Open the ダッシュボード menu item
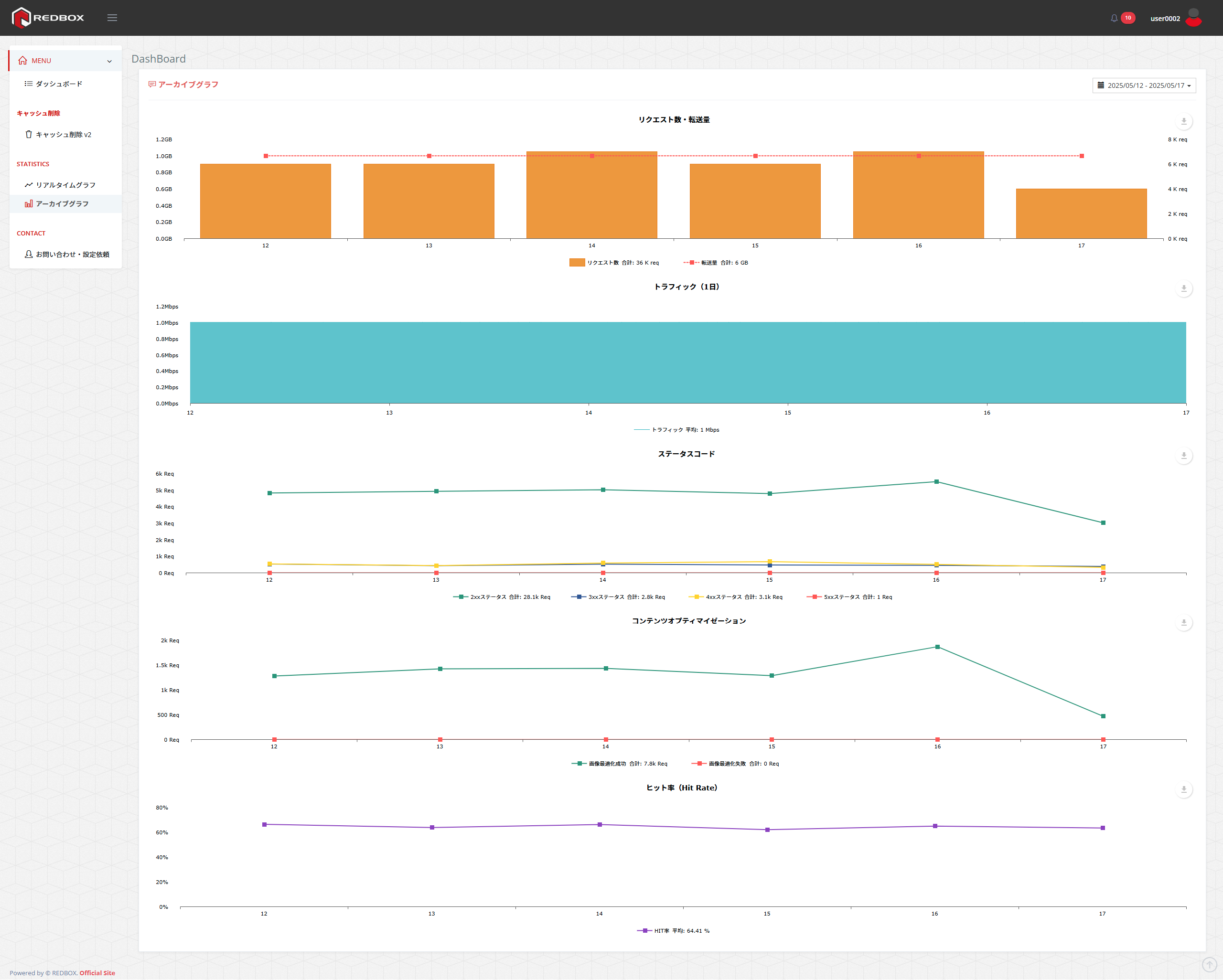Screen dimensions: 1223x980 (59, 84)
